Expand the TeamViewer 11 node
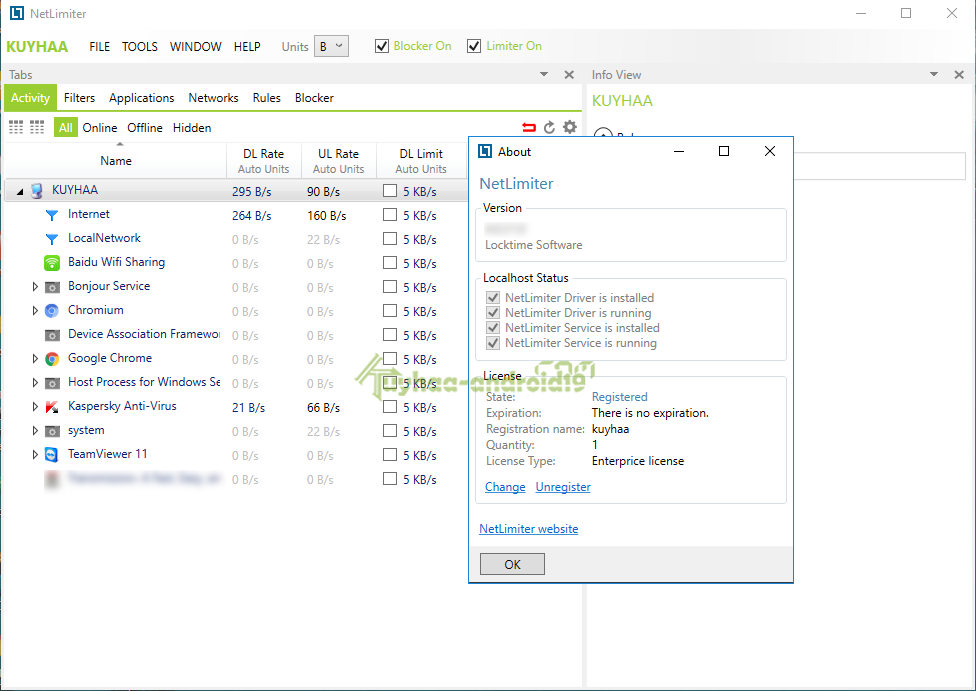This screenshot has width=976, height=691. (x=35, y=454)
